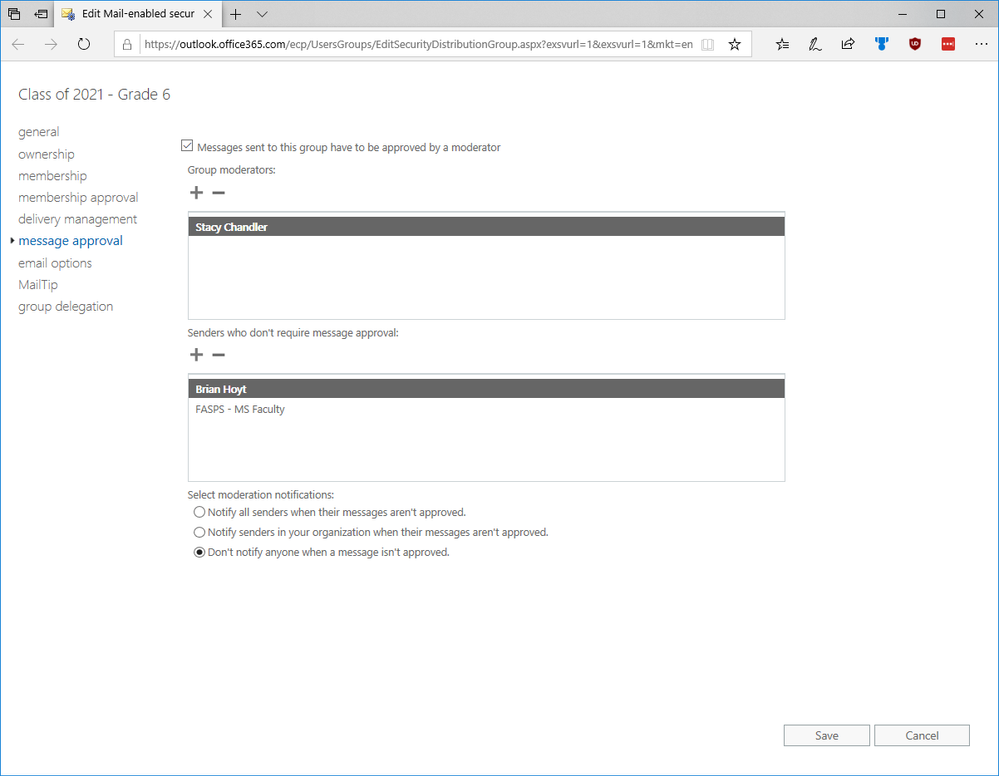Open the MailTip section

[38, 285]
